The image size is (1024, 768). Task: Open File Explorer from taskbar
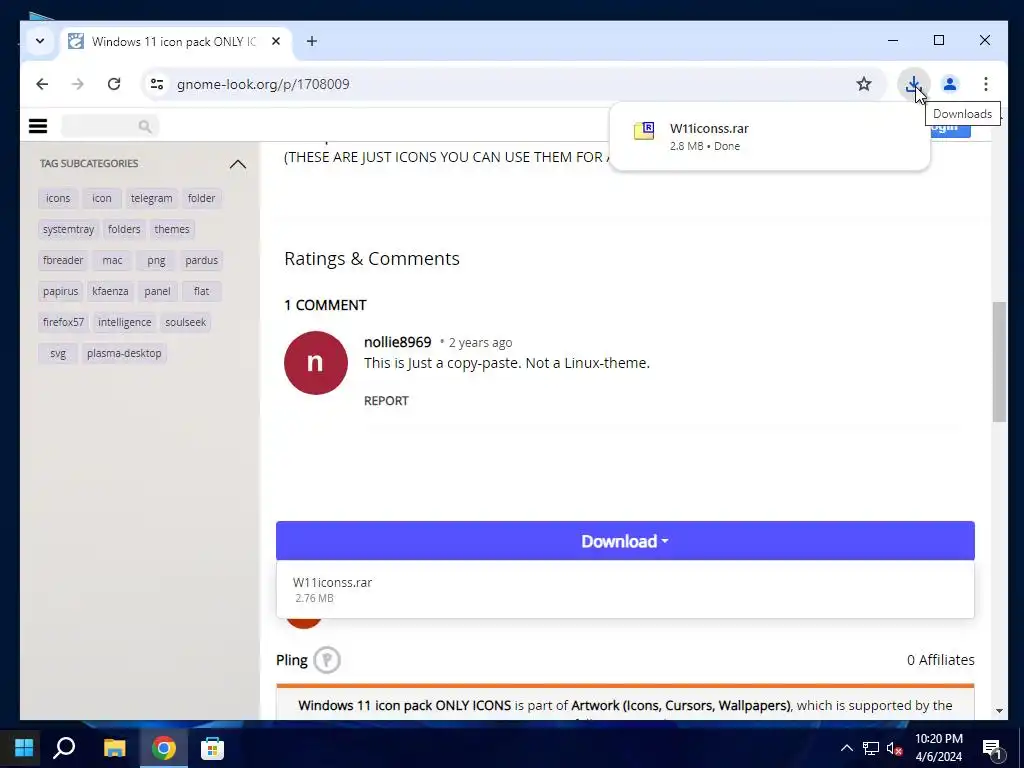tap(115, 748)
